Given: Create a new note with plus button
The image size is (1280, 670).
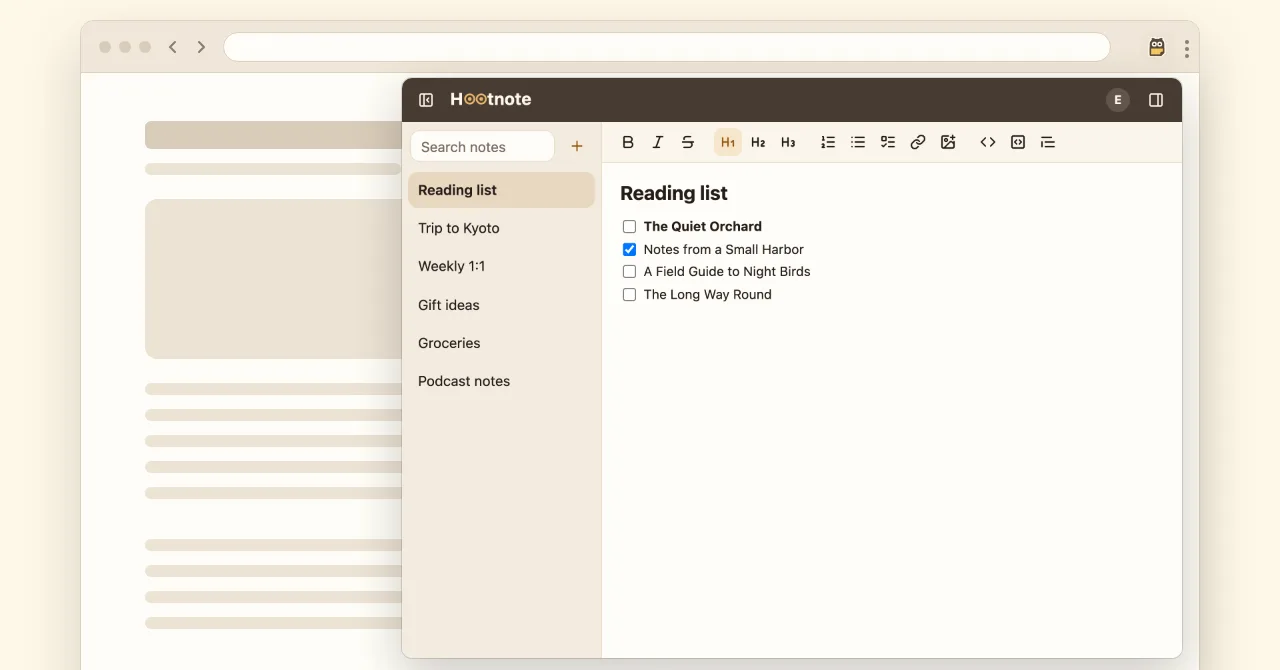Looking at the screenshot, I should pos(577,146).
